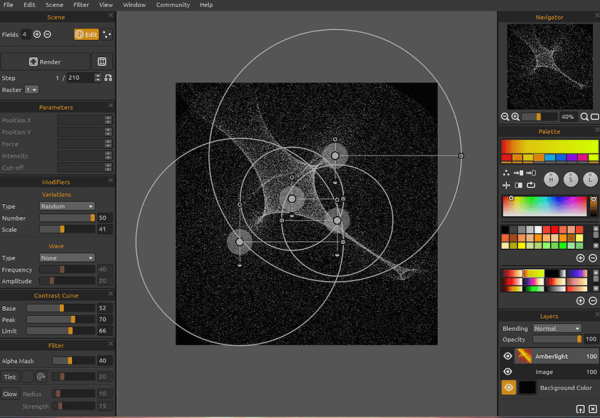This screenshot has height=418, width=600.
Task: Open the File menu
Action: 8,5
